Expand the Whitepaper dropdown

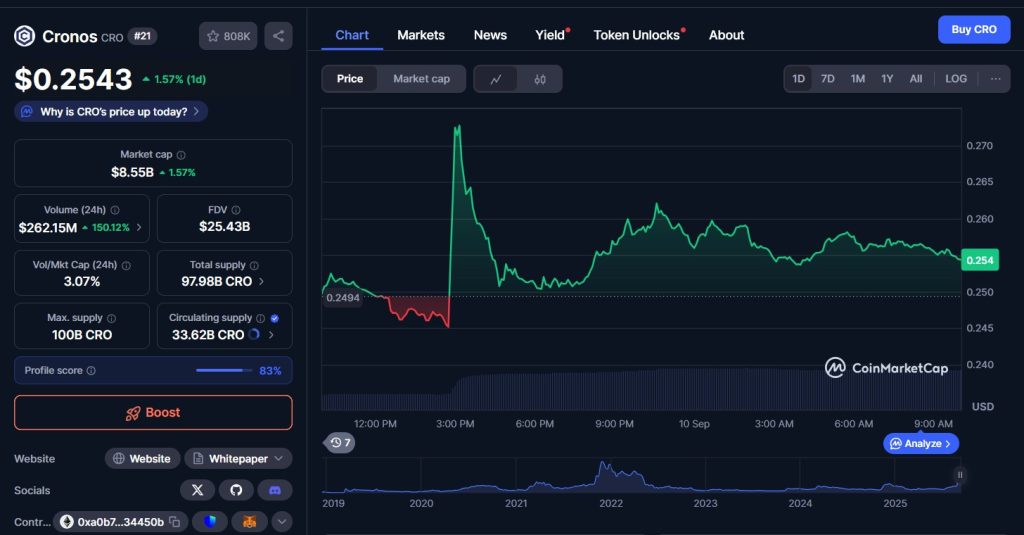click(x=278, y=459)
